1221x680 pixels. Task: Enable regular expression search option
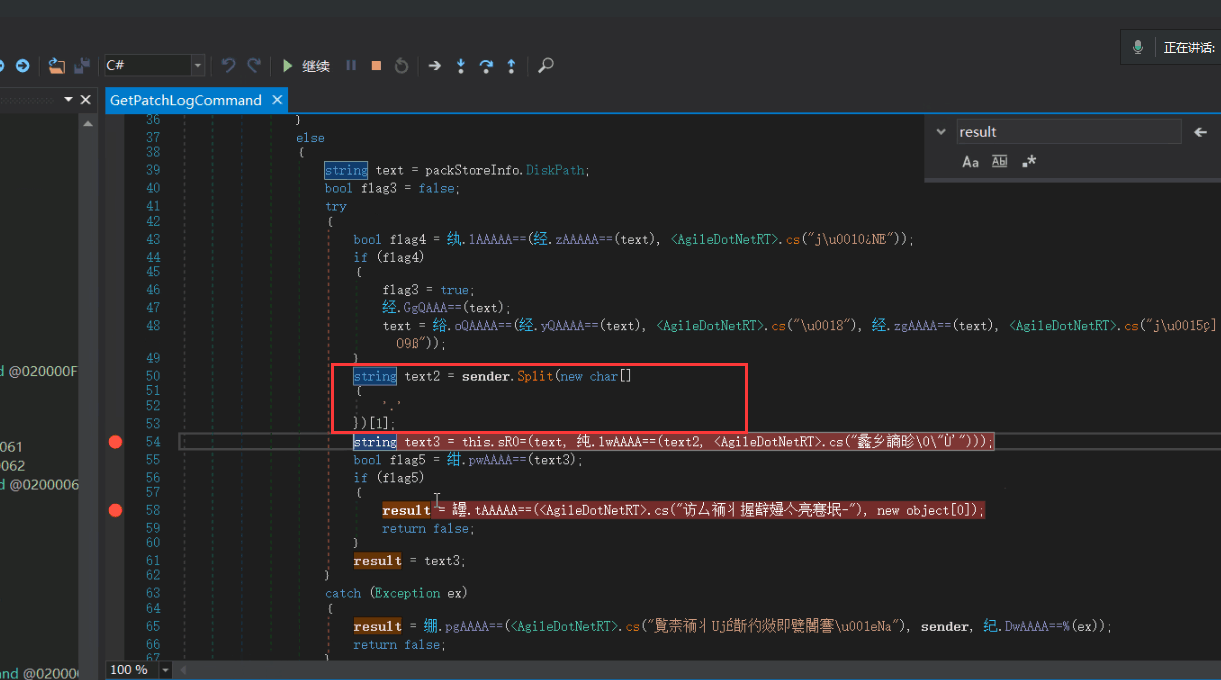click(1029, 162)
